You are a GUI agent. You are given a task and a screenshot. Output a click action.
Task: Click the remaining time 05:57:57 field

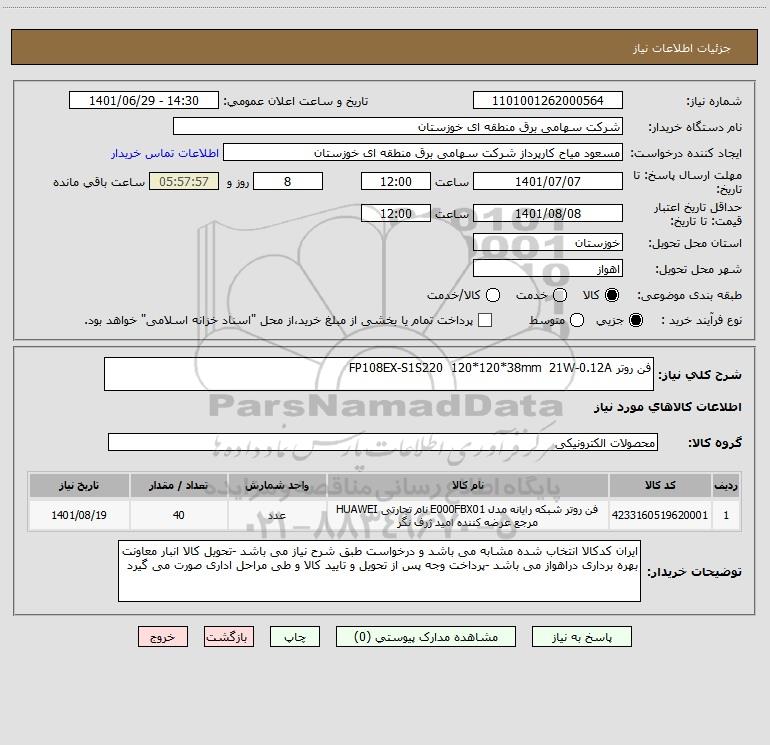tap(184, 181)
